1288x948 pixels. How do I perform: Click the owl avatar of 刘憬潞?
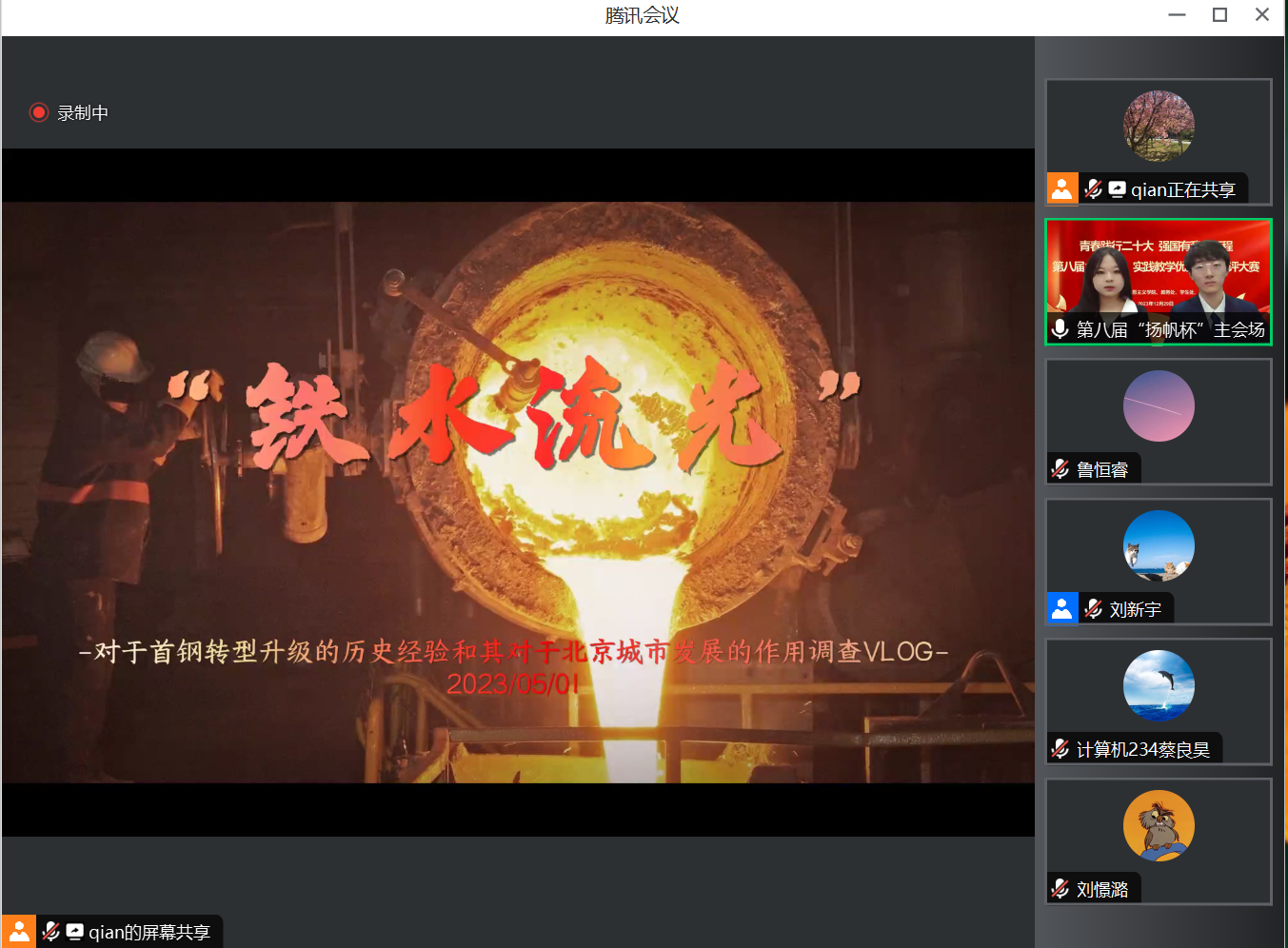(1158, 826)
